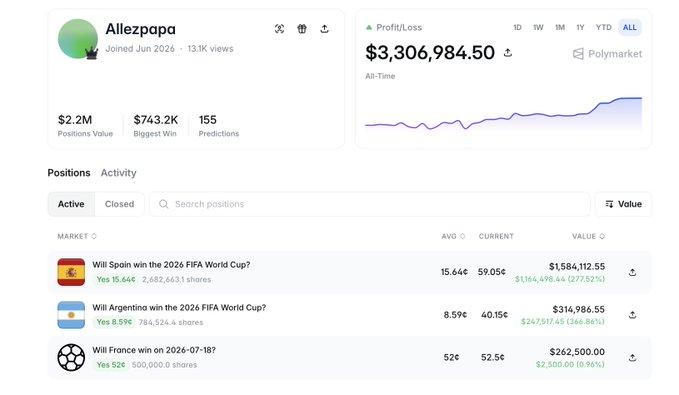The height and width of the screenshot is (395, 679).
Task: Click the Allezpapa profile avatar
Action: [78, 39]
